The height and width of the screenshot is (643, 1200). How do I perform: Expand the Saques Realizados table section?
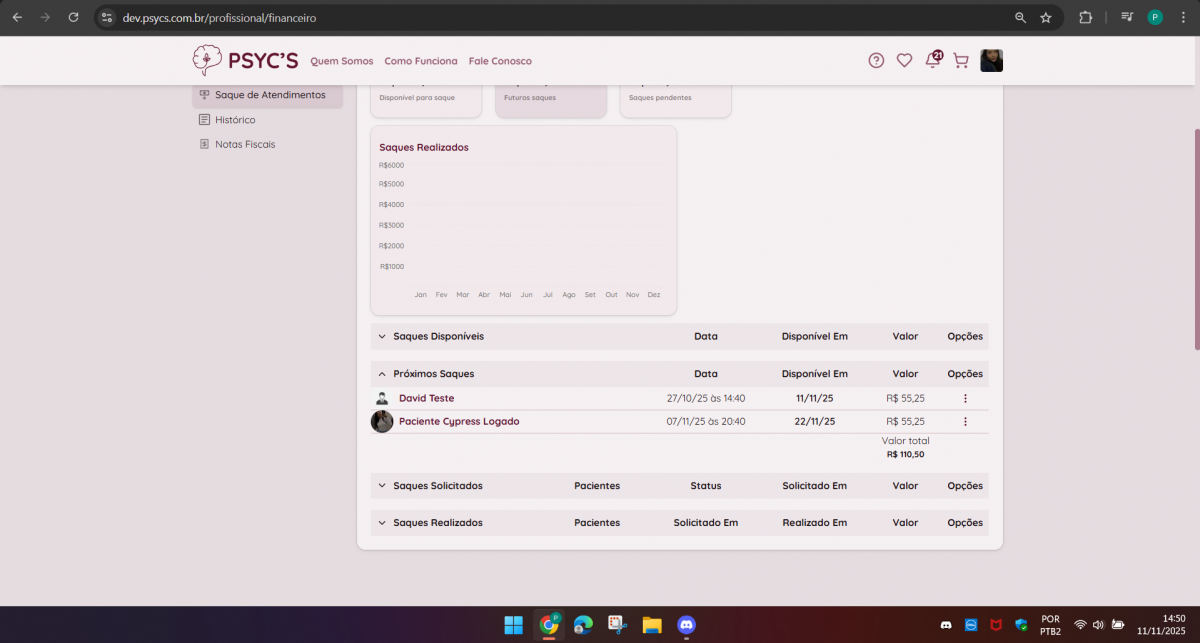pos(382,523)
